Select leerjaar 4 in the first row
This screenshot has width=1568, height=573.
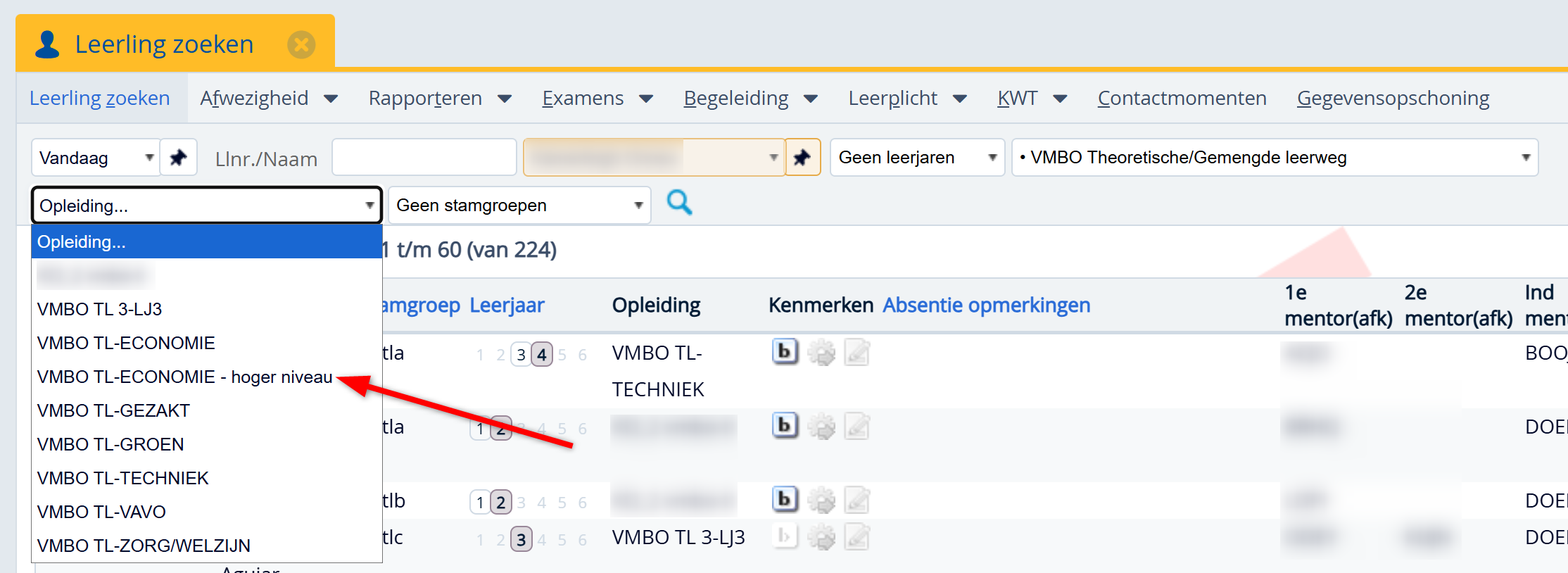coord(541,355)
